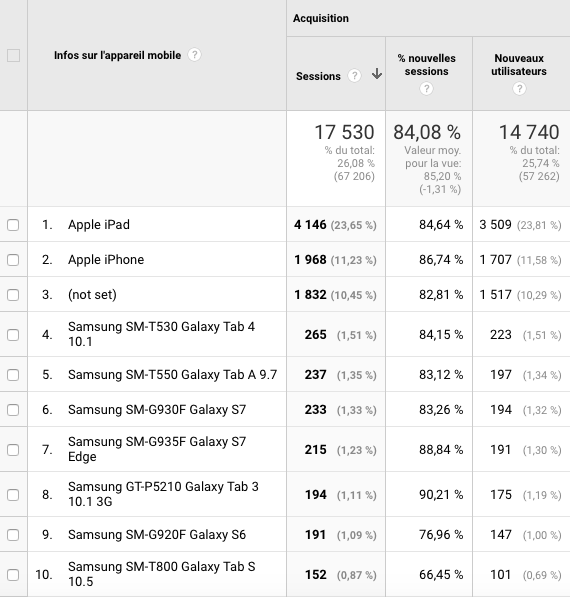570x597 pixels.
Task: Click 86,74 % new sessions for iPhone
Action: (x=441, y=260)
